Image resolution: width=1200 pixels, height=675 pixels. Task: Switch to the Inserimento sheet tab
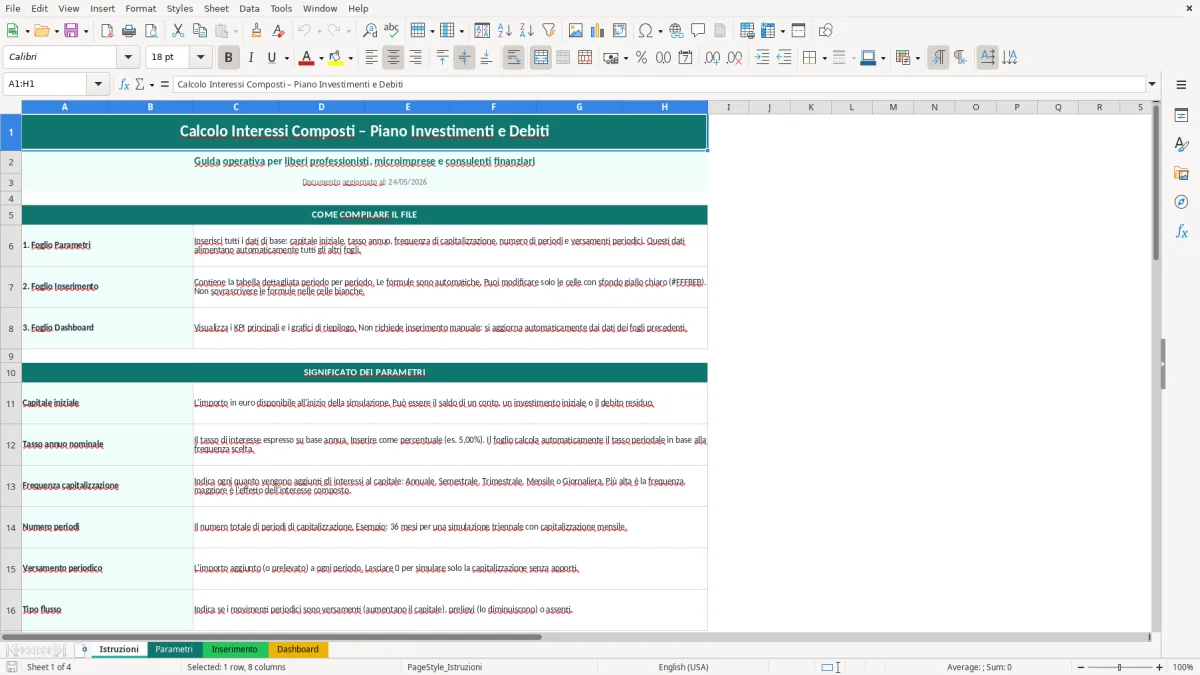point(235,649)
